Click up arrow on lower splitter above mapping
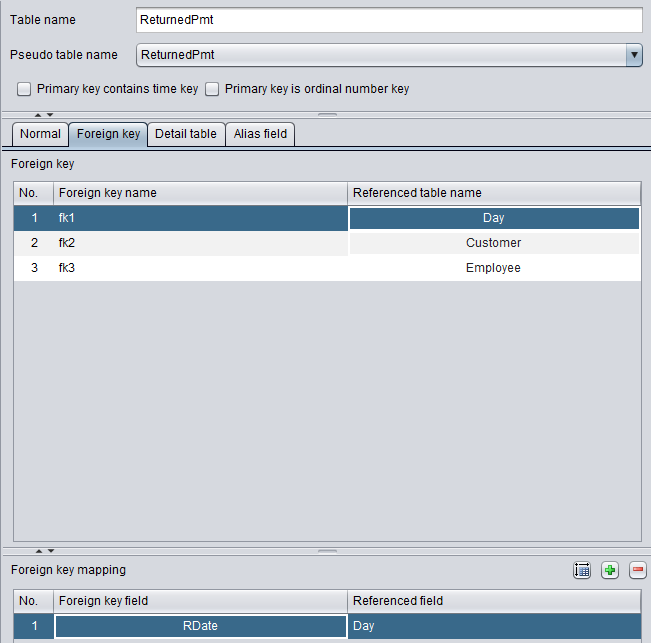 [39, 551]
